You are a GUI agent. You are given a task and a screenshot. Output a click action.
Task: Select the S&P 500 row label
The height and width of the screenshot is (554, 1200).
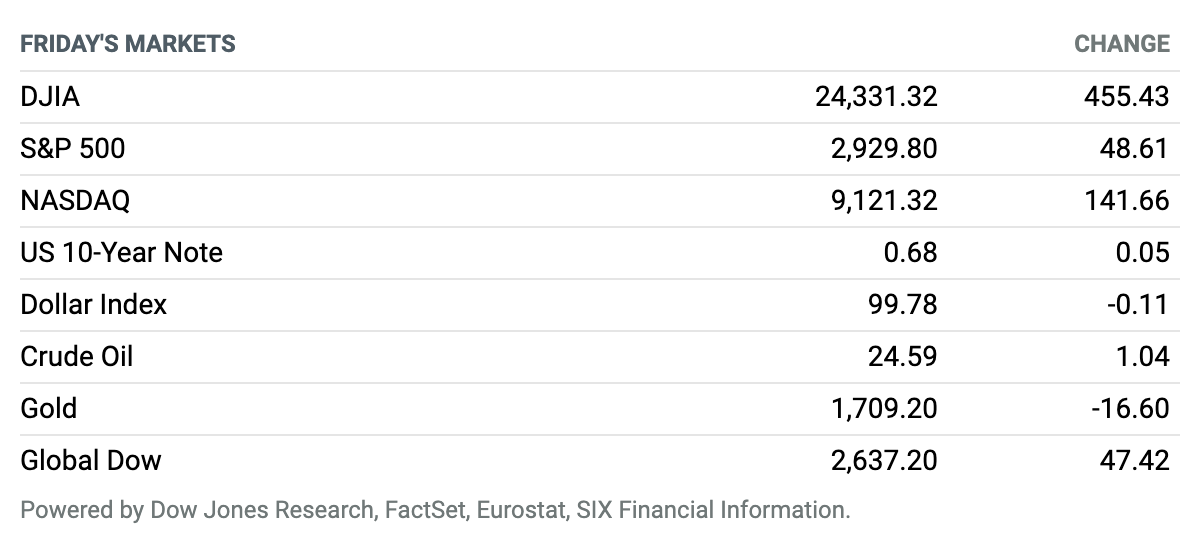click(x=73, y=149)
